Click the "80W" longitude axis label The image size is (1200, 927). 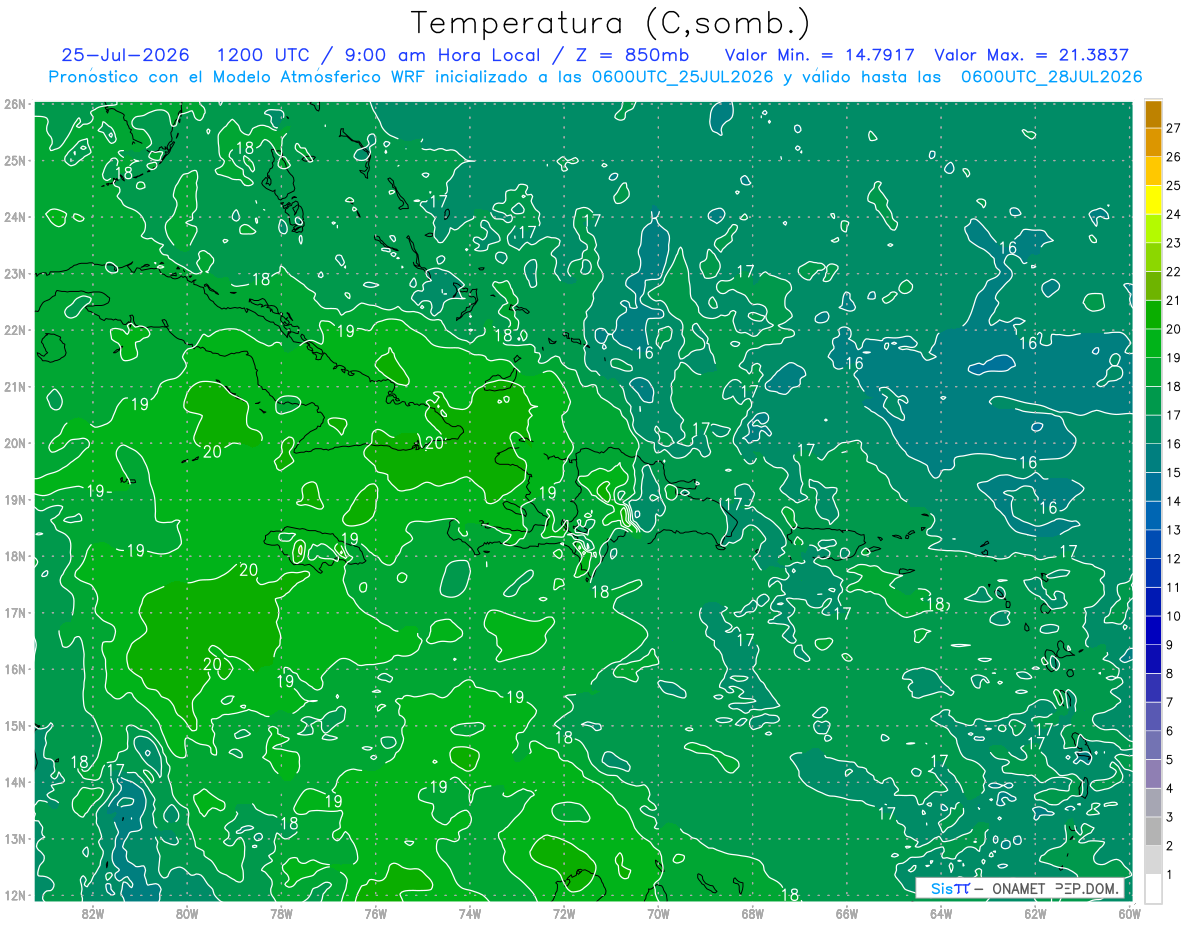[187, 913]
